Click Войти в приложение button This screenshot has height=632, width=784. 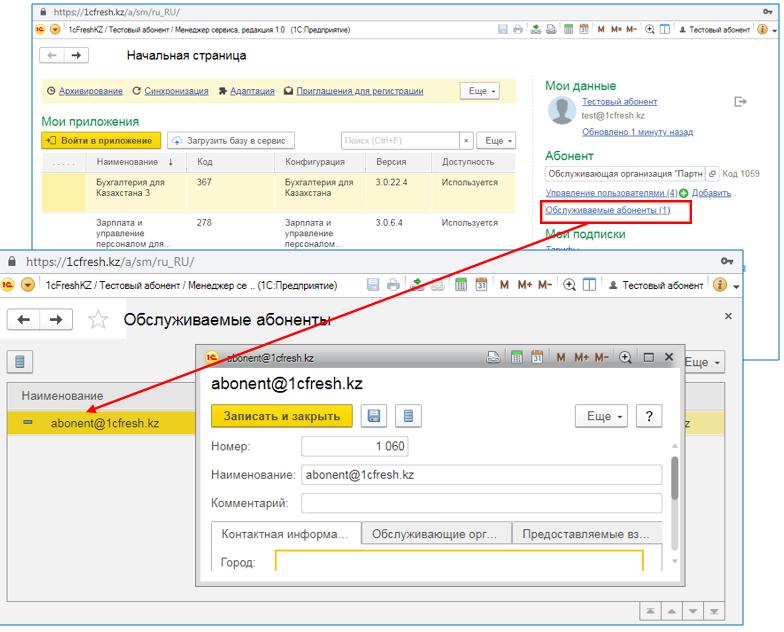click(x=101, y=140)
